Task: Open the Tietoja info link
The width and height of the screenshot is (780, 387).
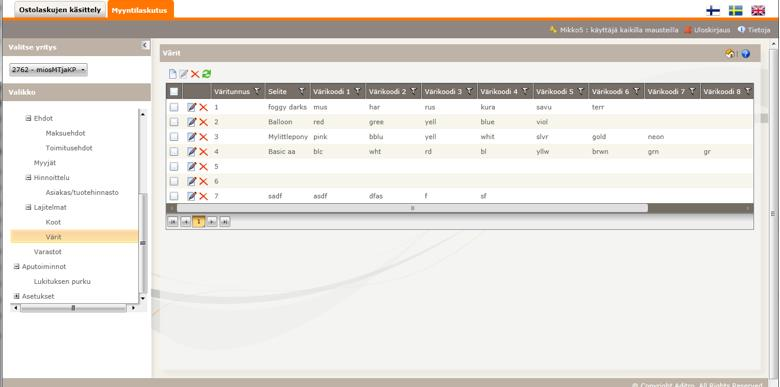Action: [x=759, y=30]
